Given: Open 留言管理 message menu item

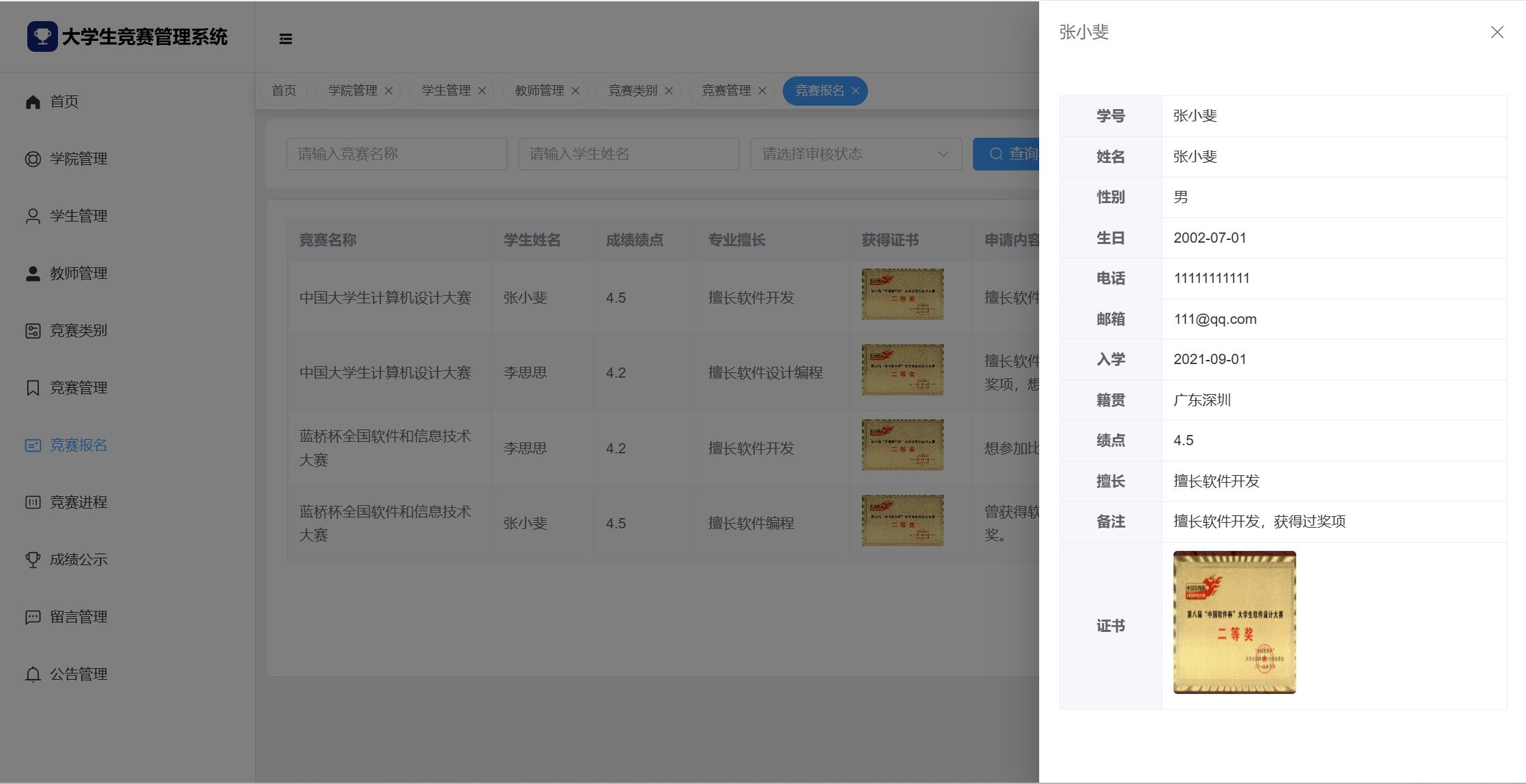Looking at the screenshot, I should [78, 617].
